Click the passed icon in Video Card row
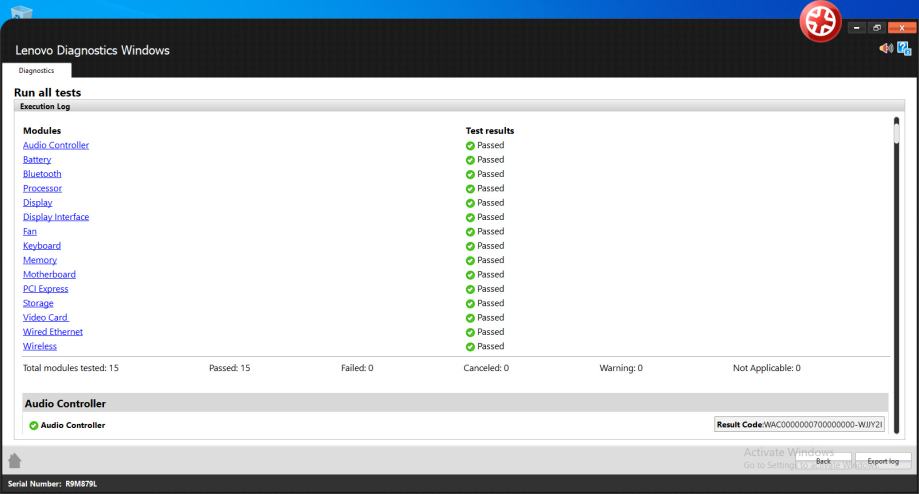The width and height of the screenshot is (919, 494). click(470, 318)
